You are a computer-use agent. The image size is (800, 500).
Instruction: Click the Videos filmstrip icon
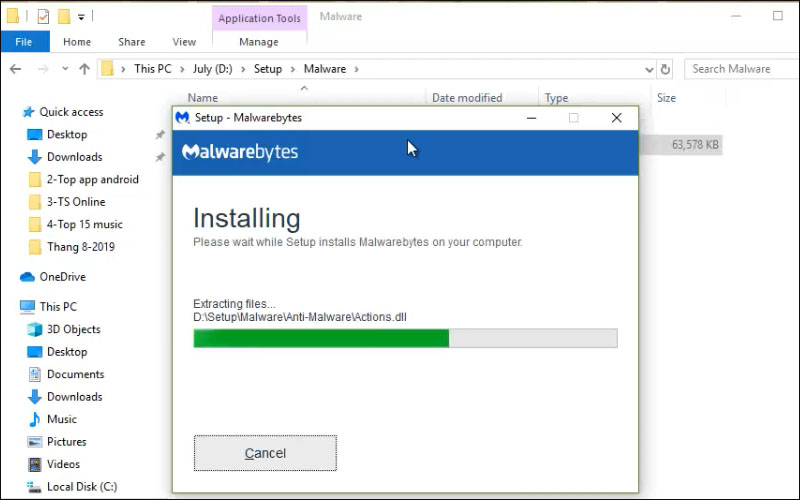pyautogui.click(x=35, y=464)
